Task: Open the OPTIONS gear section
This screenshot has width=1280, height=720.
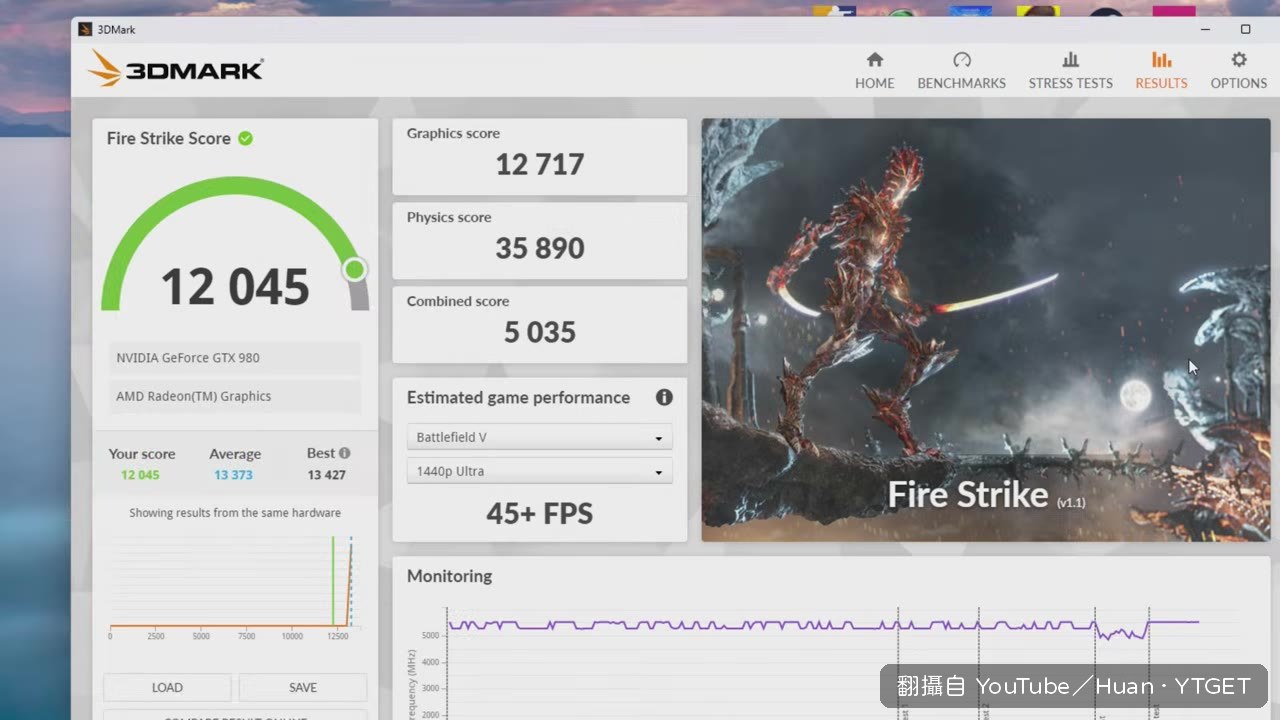Action: tap(1238, 71)
